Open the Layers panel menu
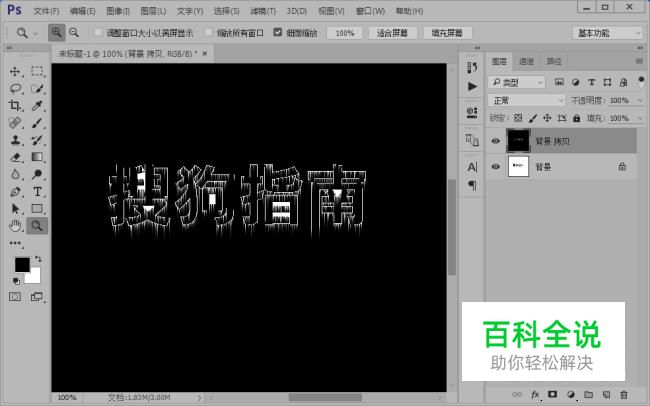This screenshot has width=650, height=406. [639, 61]
